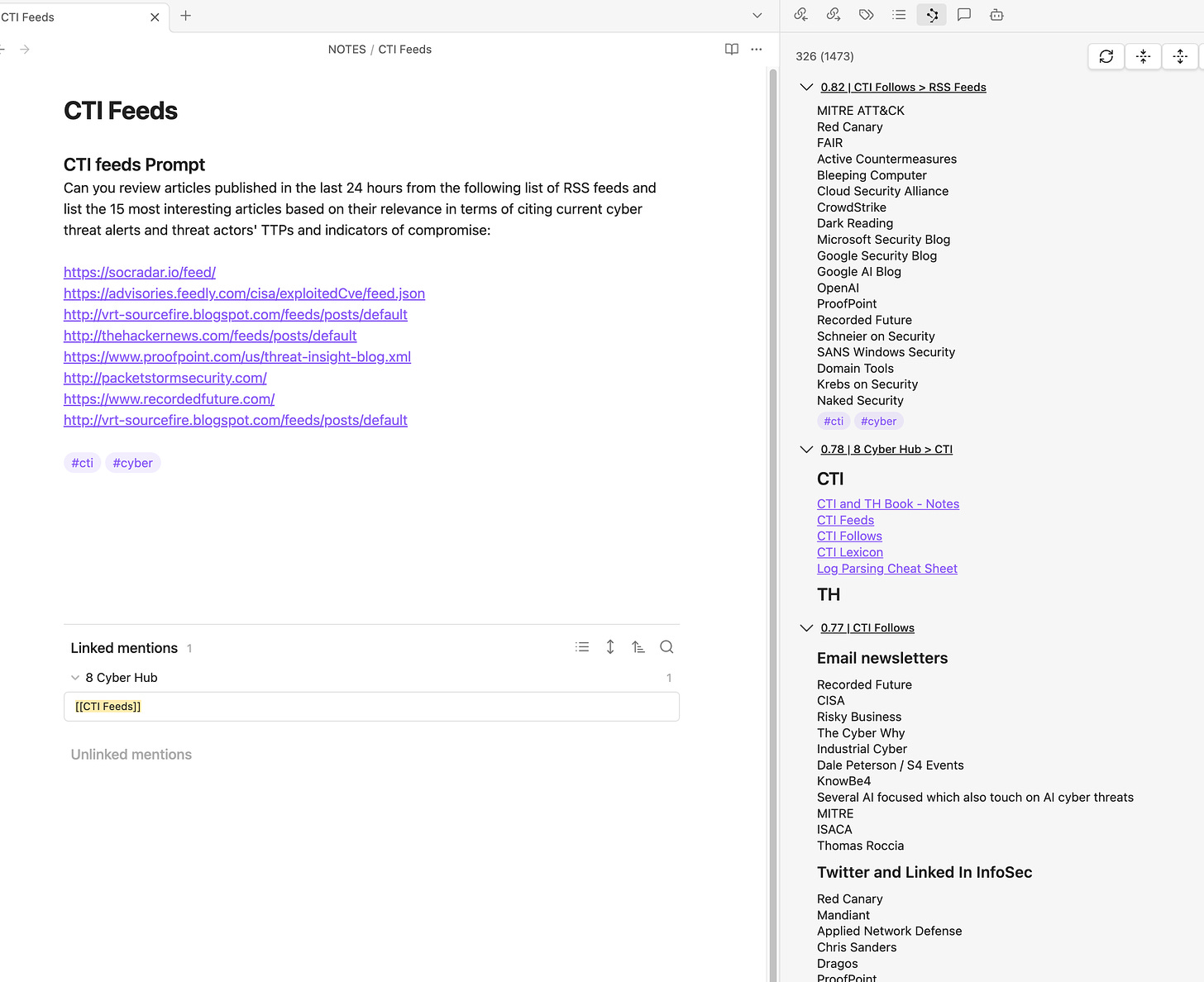The image size is (1204, 982).
Task: Collapse the 0.77 CTI Follows result
Action: [806, 628]
